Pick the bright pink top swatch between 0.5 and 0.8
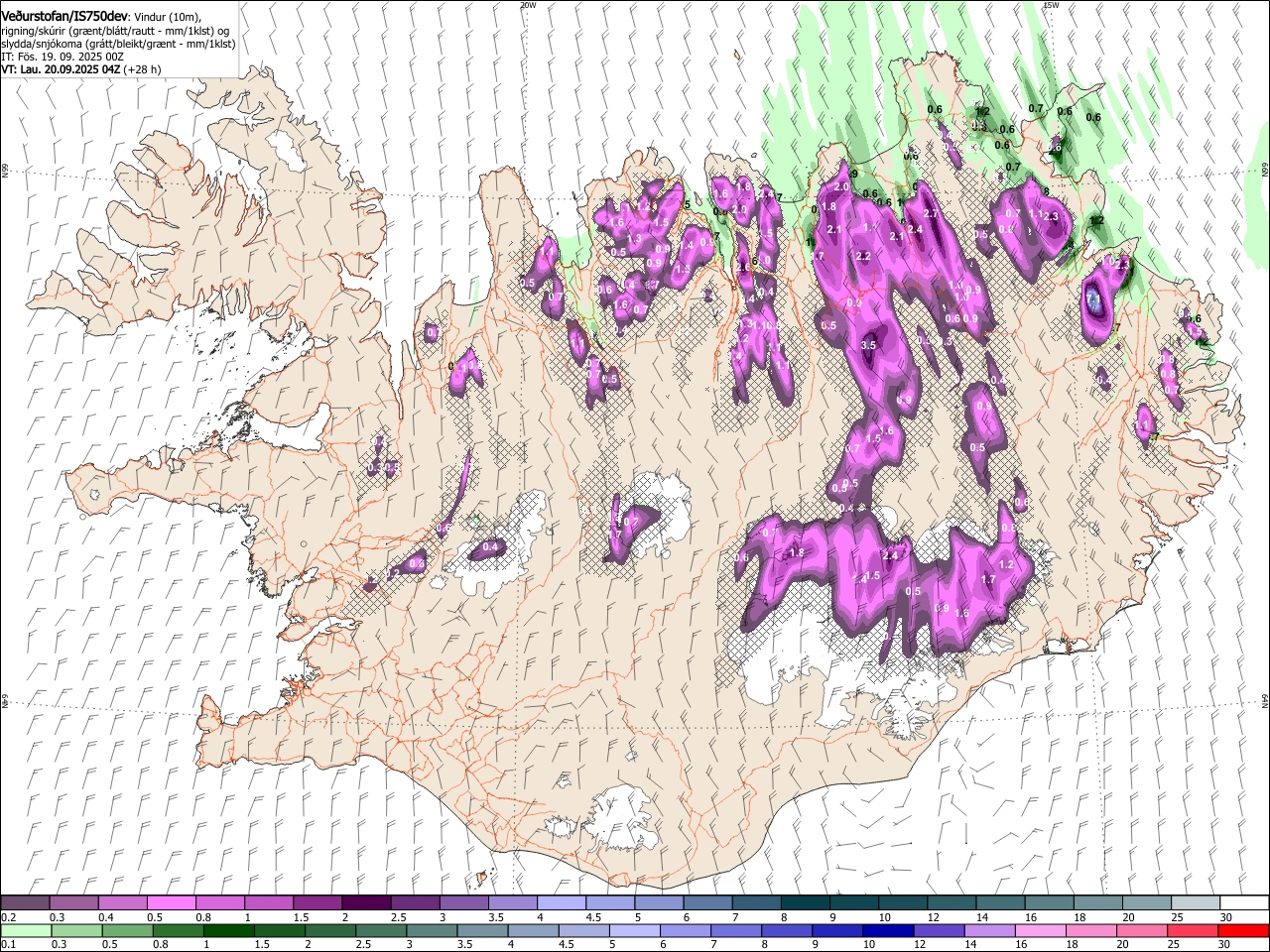Image resolution: width=1270 pixels, height=952 pixels. [x=172, y=903]
